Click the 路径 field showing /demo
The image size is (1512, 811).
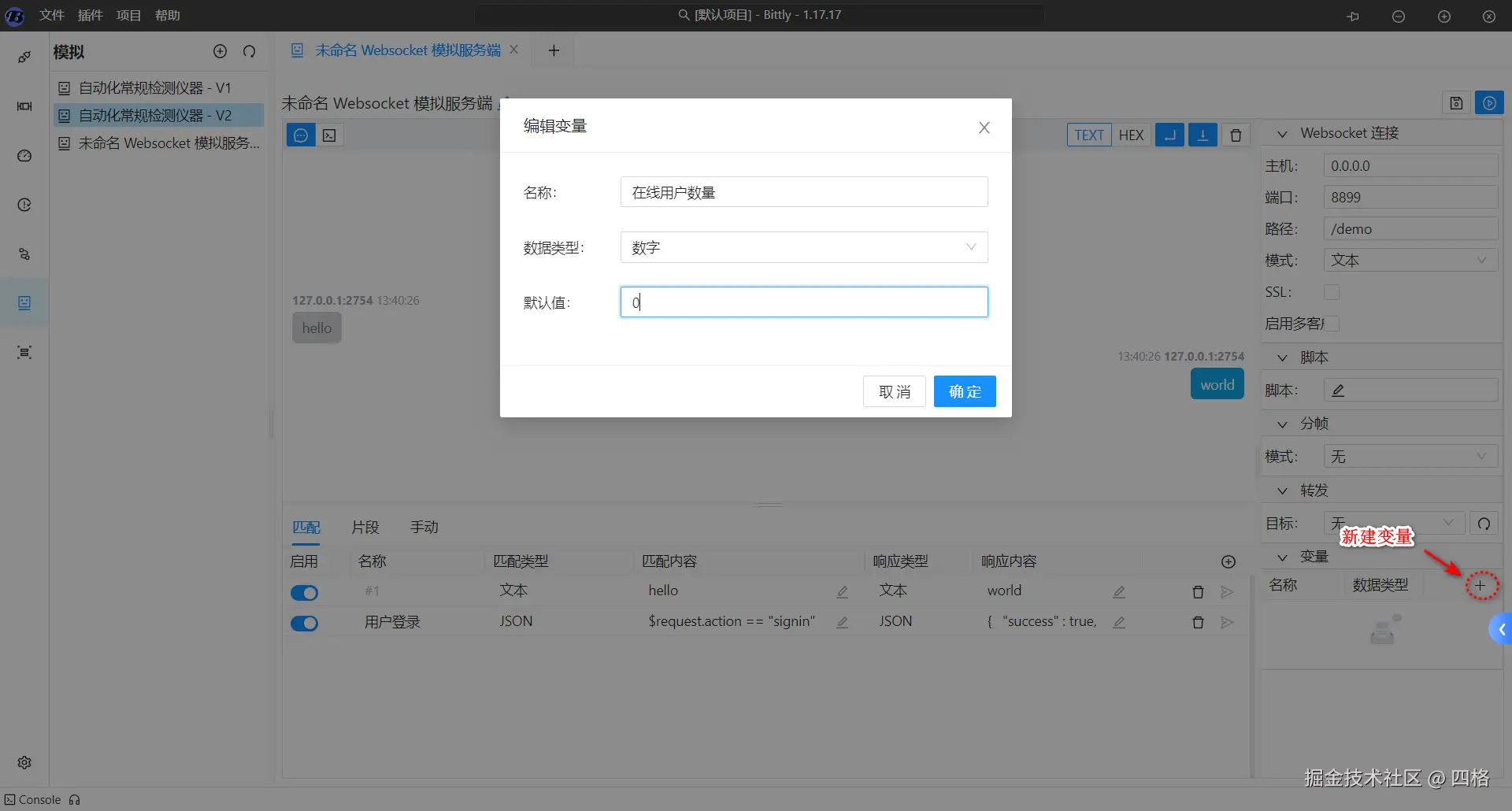point(1410,229)
